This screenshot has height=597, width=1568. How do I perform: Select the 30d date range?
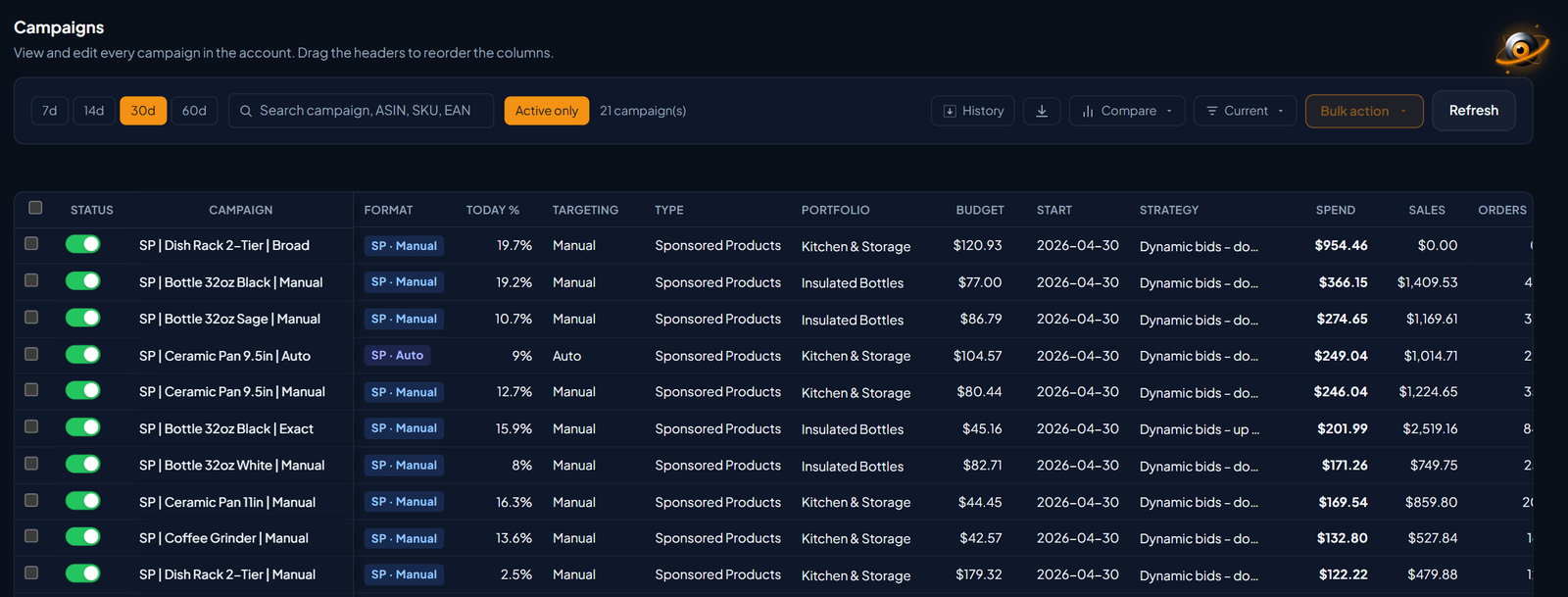pos(143,111)
